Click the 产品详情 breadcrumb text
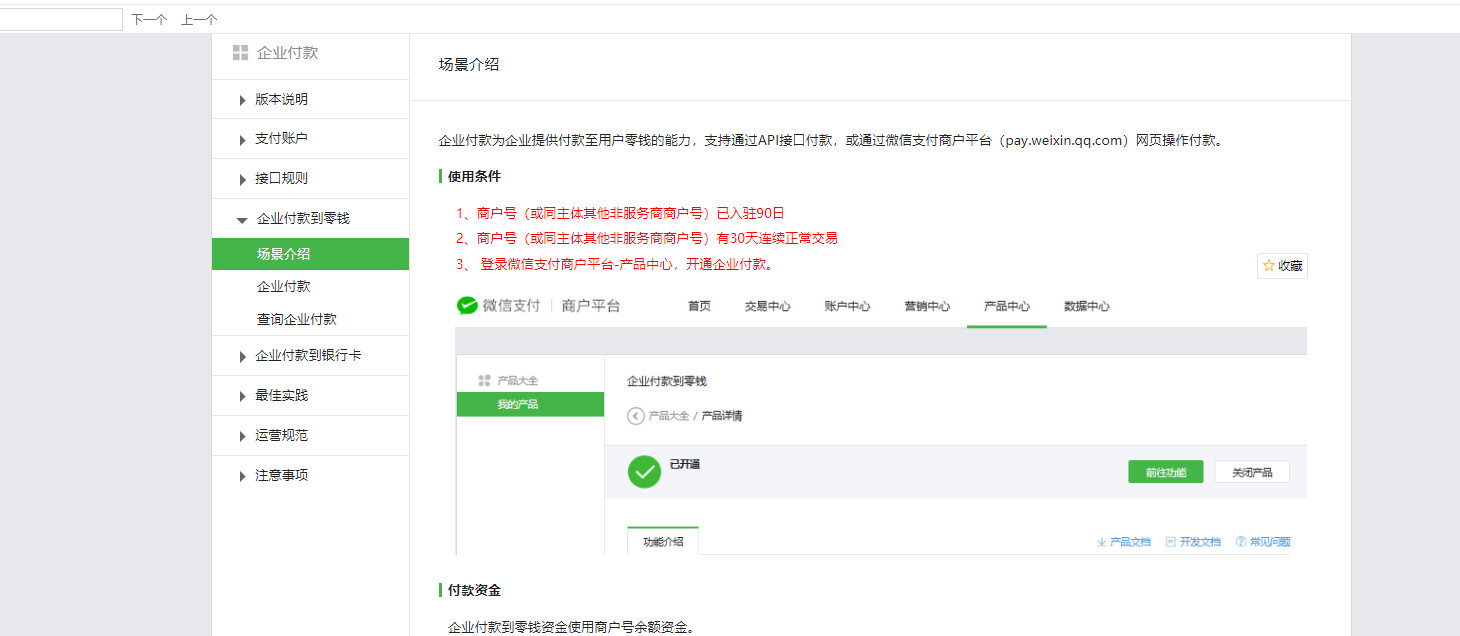Screen dimensions: 1460x636 click(x=722, y=416)
